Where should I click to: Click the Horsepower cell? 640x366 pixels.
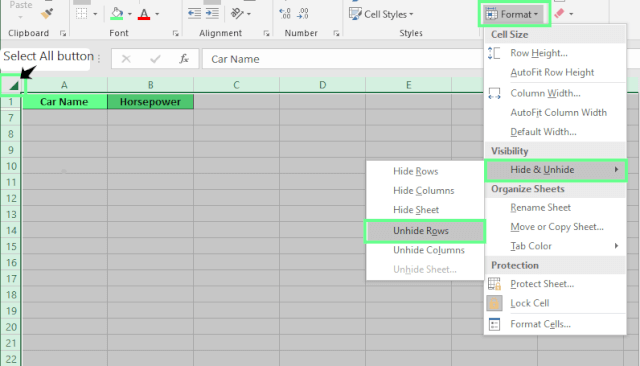[151, 102]
